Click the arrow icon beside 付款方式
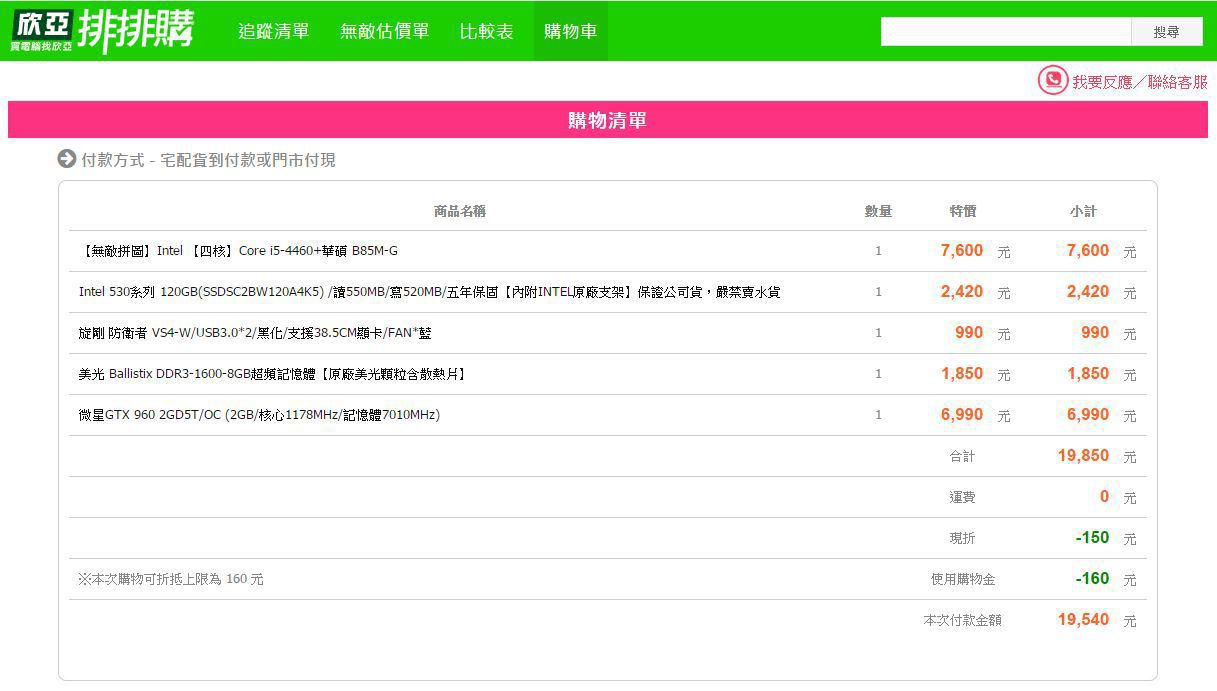Viewport: 1217px width, 691px height. click(x=67, y=159)
